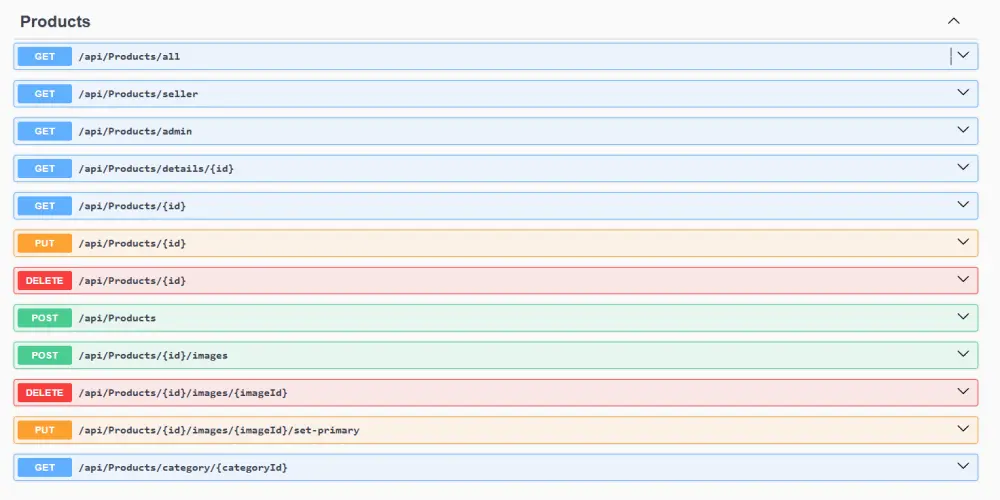Click GET badge for /api/Products/all
1000x500 pixels.
45,56
